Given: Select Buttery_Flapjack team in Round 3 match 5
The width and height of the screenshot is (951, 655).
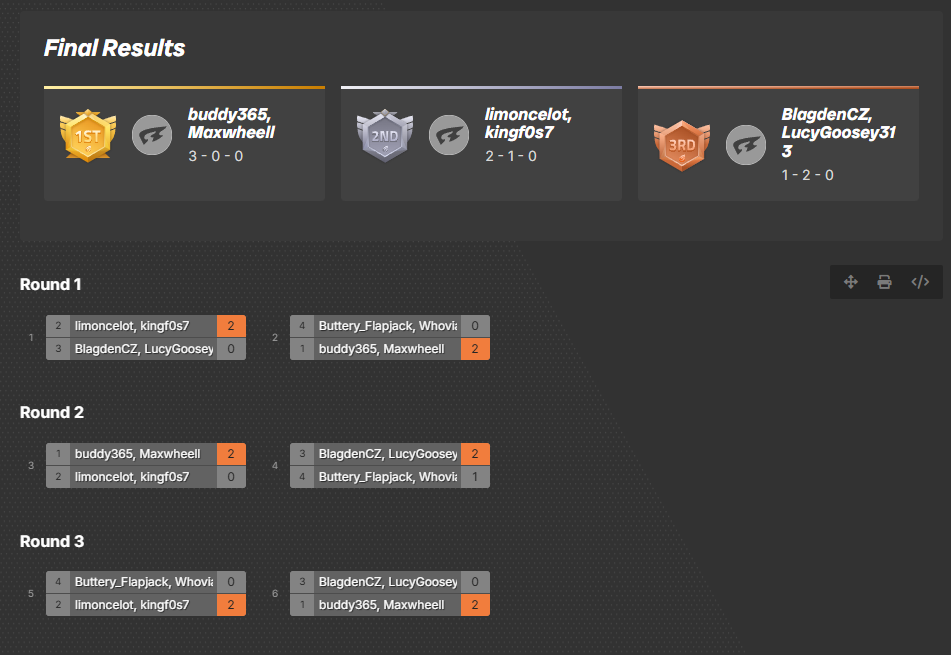Looking at the screenshot, I should 142,582.
